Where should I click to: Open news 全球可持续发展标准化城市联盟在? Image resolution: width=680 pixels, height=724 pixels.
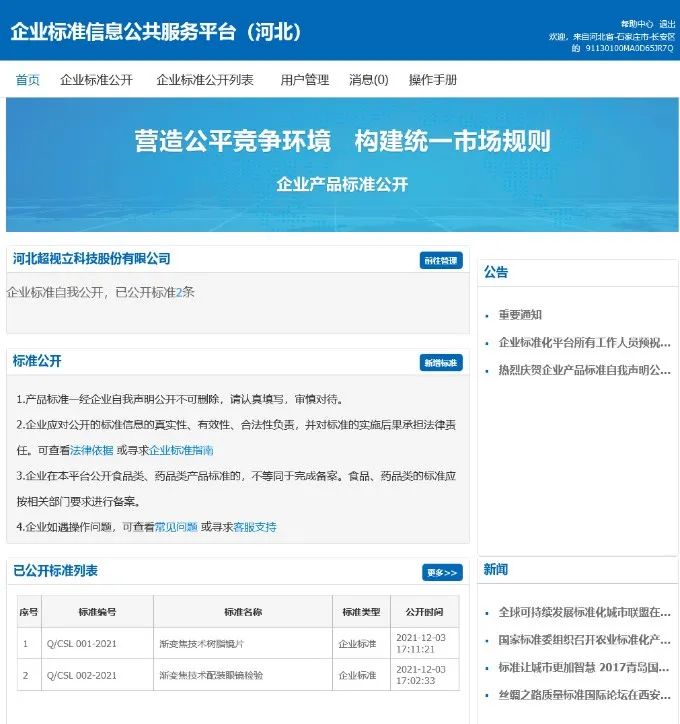pyautogui.click(x=584, y=612)
